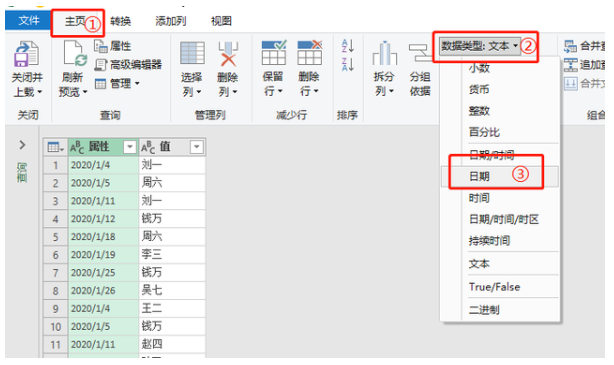This screenshot has width=614, height=365.
Task: Click the 删除列 remove columns icon
Action: coord(228,53)
